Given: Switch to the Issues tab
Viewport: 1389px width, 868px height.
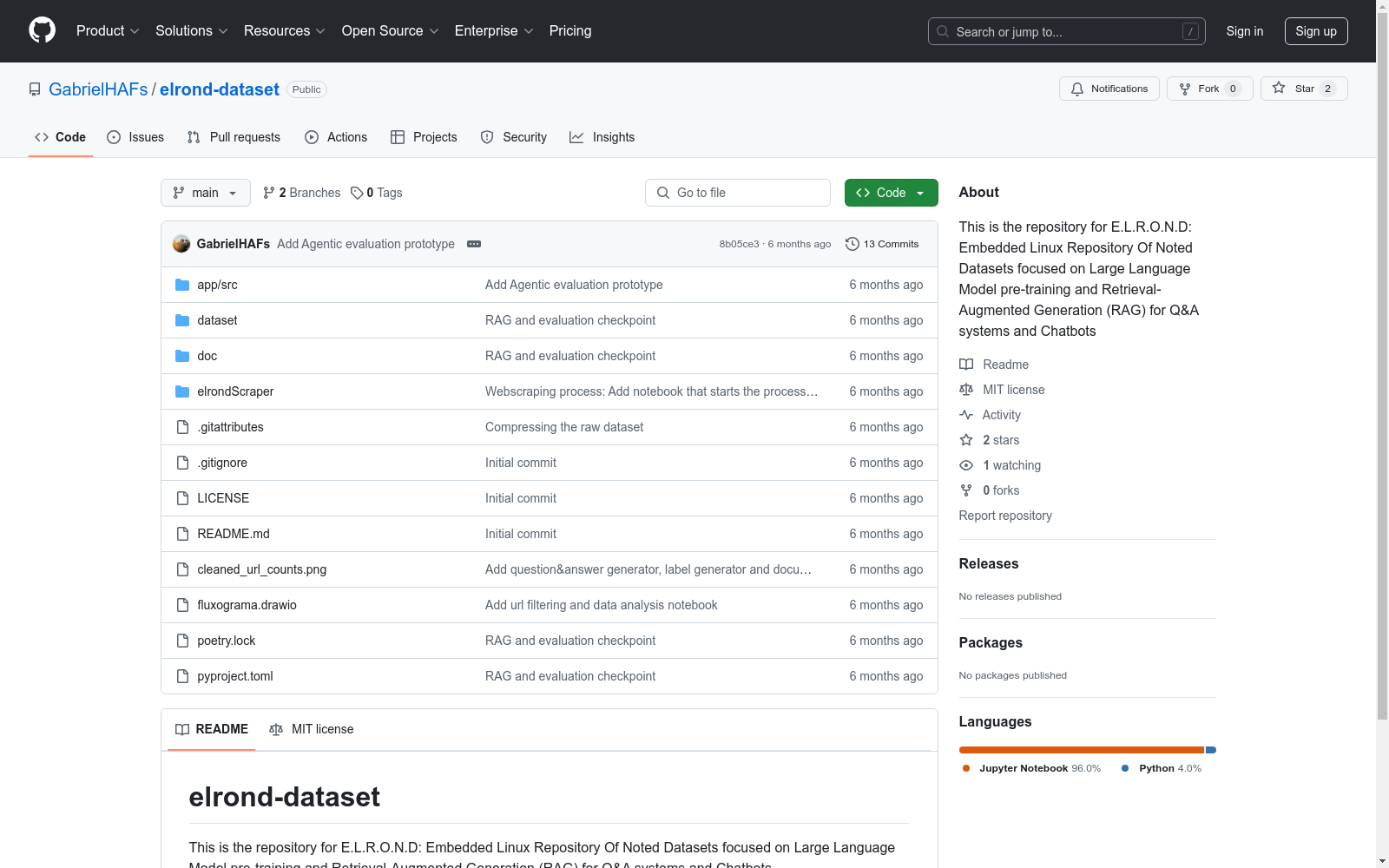Looking at the screenshot, I should click(135, 137).
